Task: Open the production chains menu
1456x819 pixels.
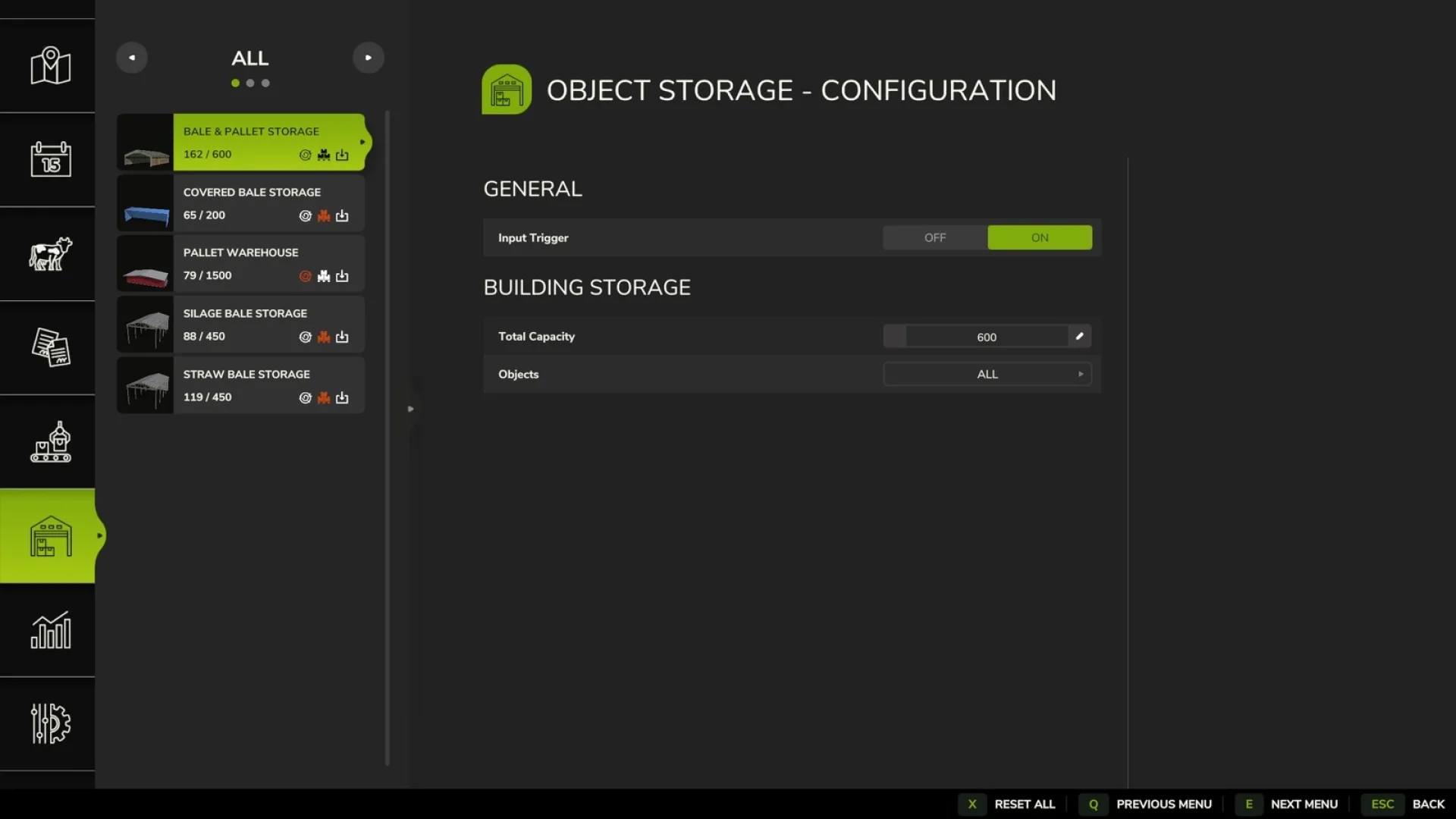Action: (48, 442)
